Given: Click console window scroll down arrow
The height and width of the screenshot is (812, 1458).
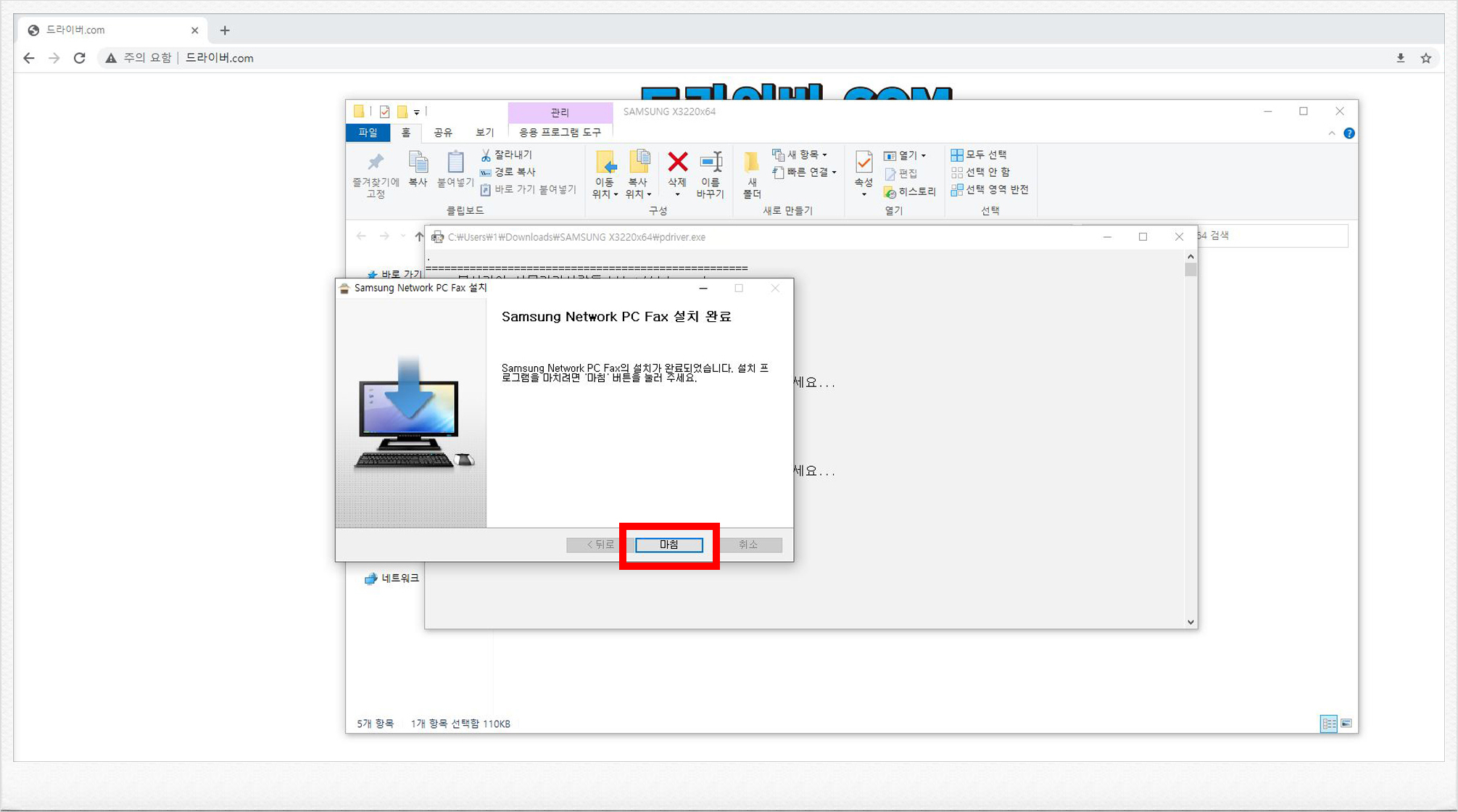Looking at the screenshot, I should 1190,621.
